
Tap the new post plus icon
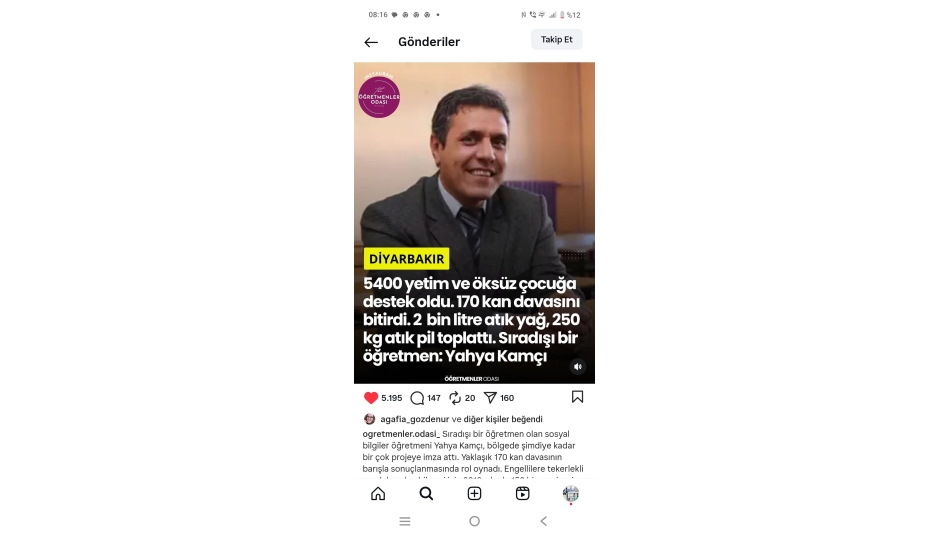pyautogui.click(x=474, y=493)
